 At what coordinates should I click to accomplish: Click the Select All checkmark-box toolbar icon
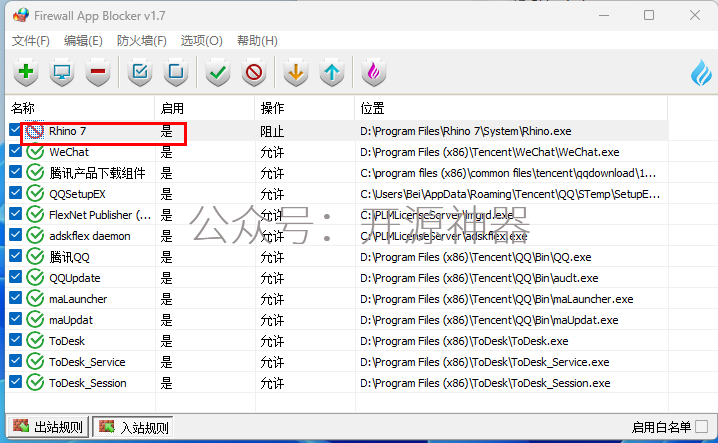tap(140, 72)
